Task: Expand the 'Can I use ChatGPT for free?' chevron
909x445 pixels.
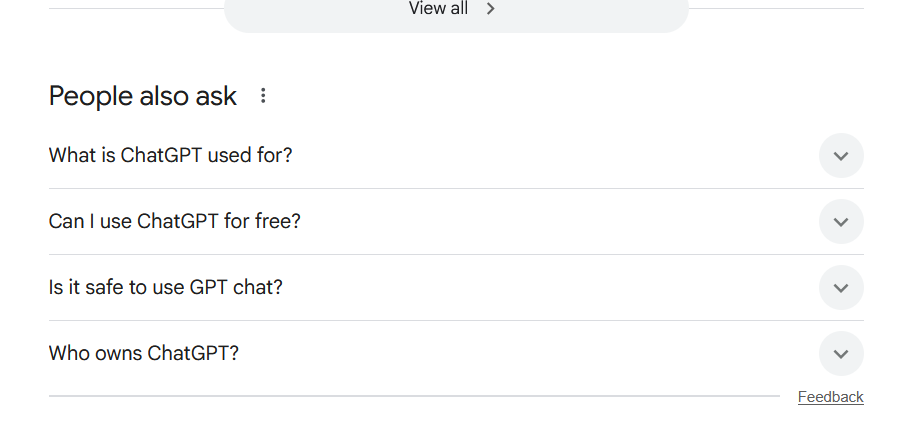Action: point(841,222)
